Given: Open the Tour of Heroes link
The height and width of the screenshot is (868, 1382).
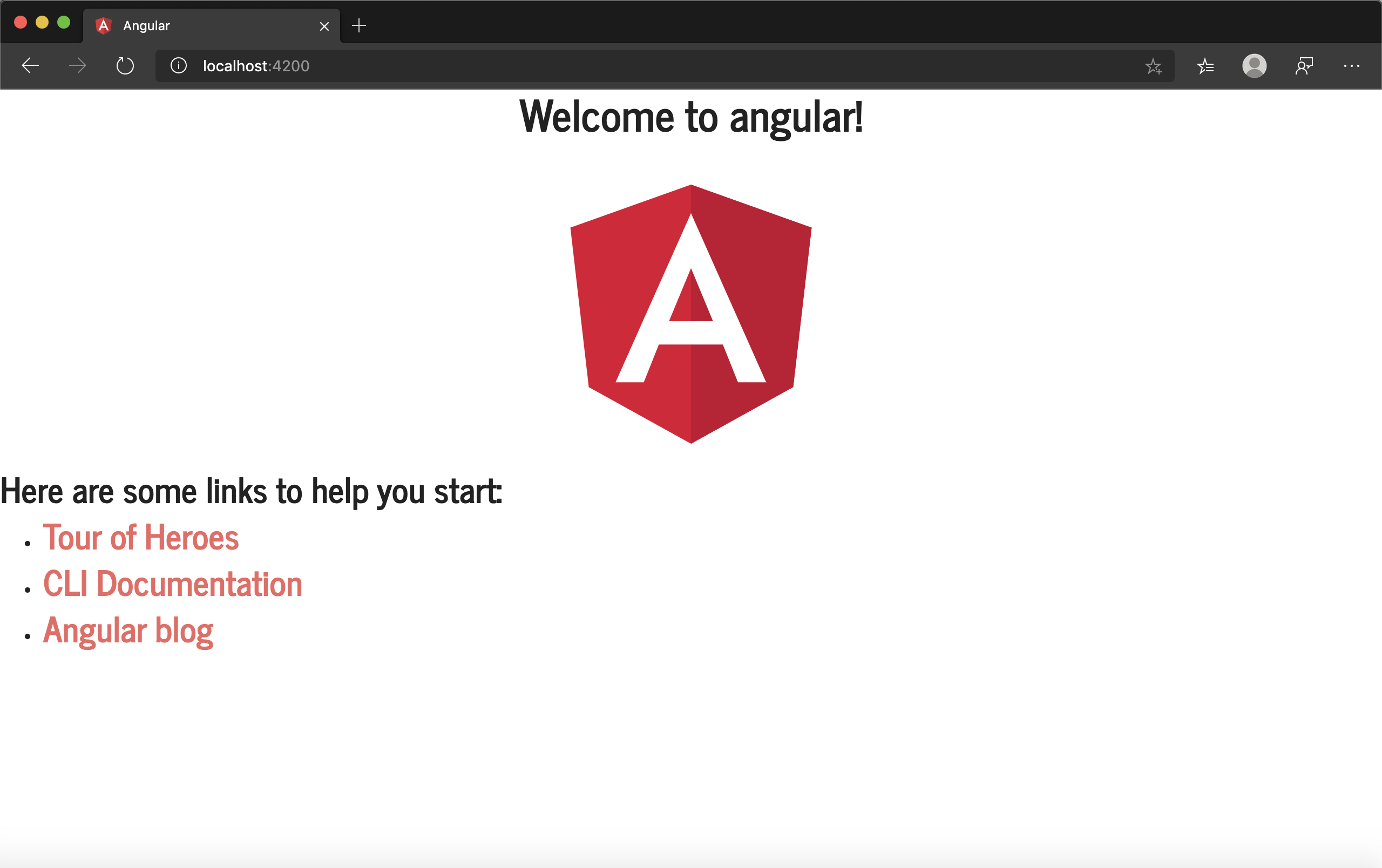Looking at the screenshot, I should [x=140, y=538].
